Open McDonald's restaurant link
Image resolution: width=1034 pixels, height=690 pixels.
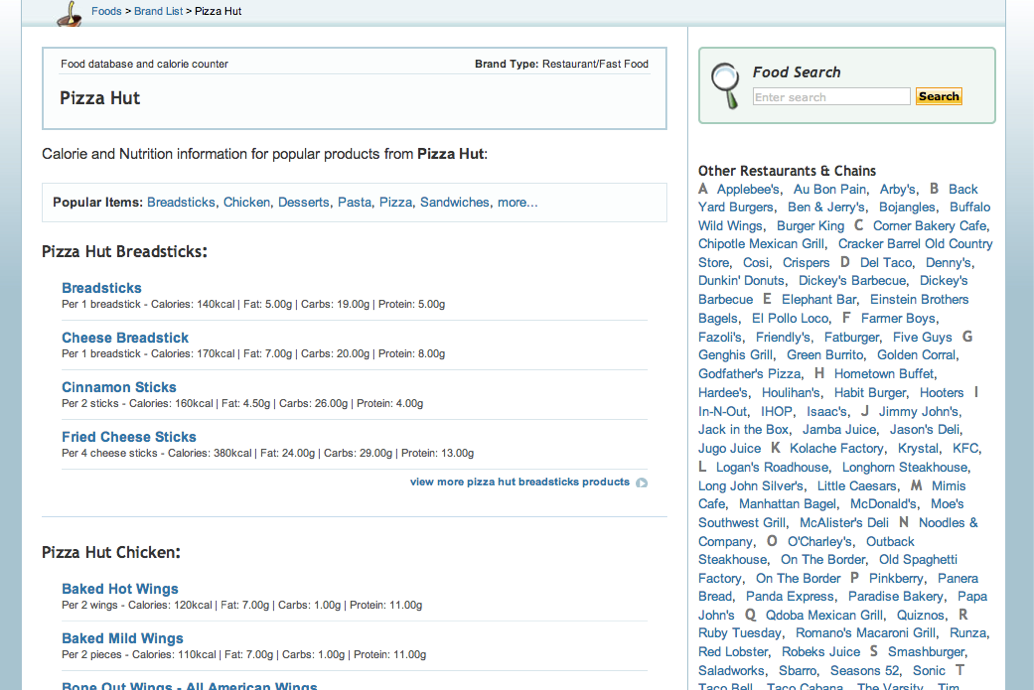(x=884, y=504)
